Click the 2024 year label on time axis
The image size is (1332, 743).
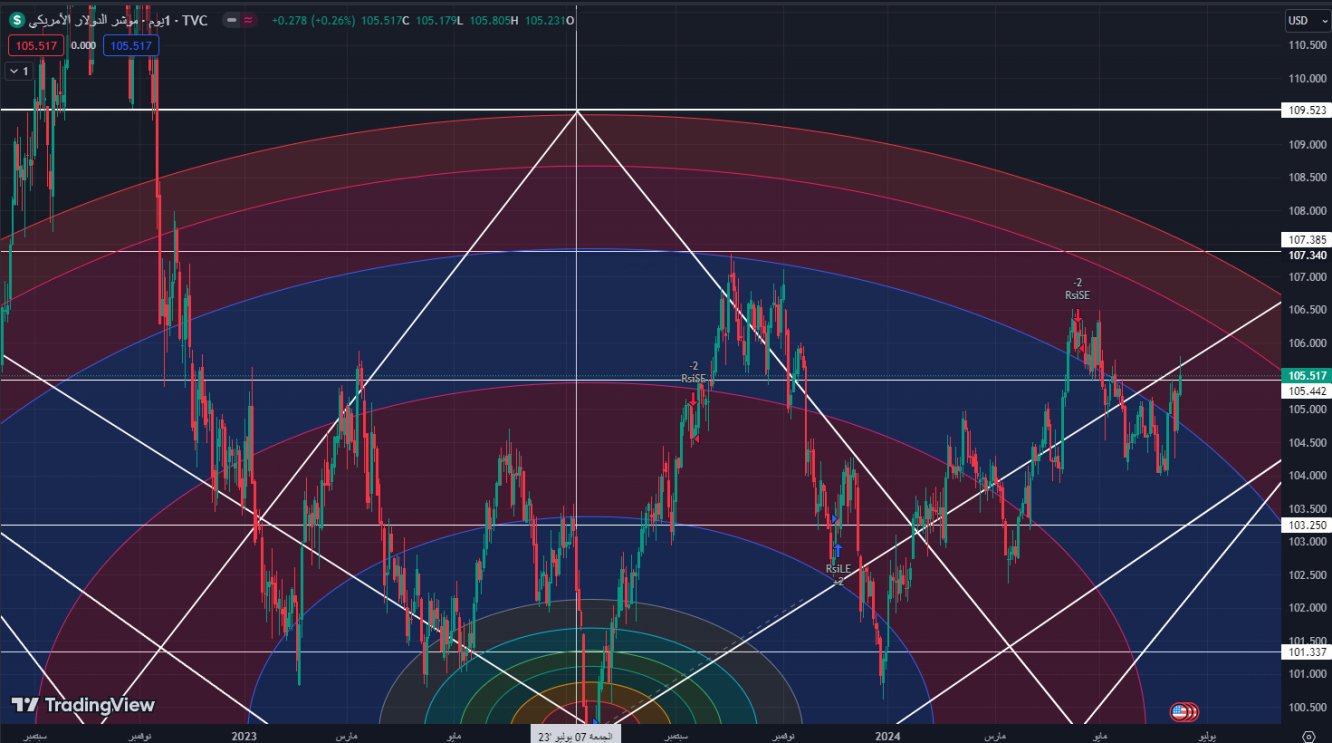887,735
